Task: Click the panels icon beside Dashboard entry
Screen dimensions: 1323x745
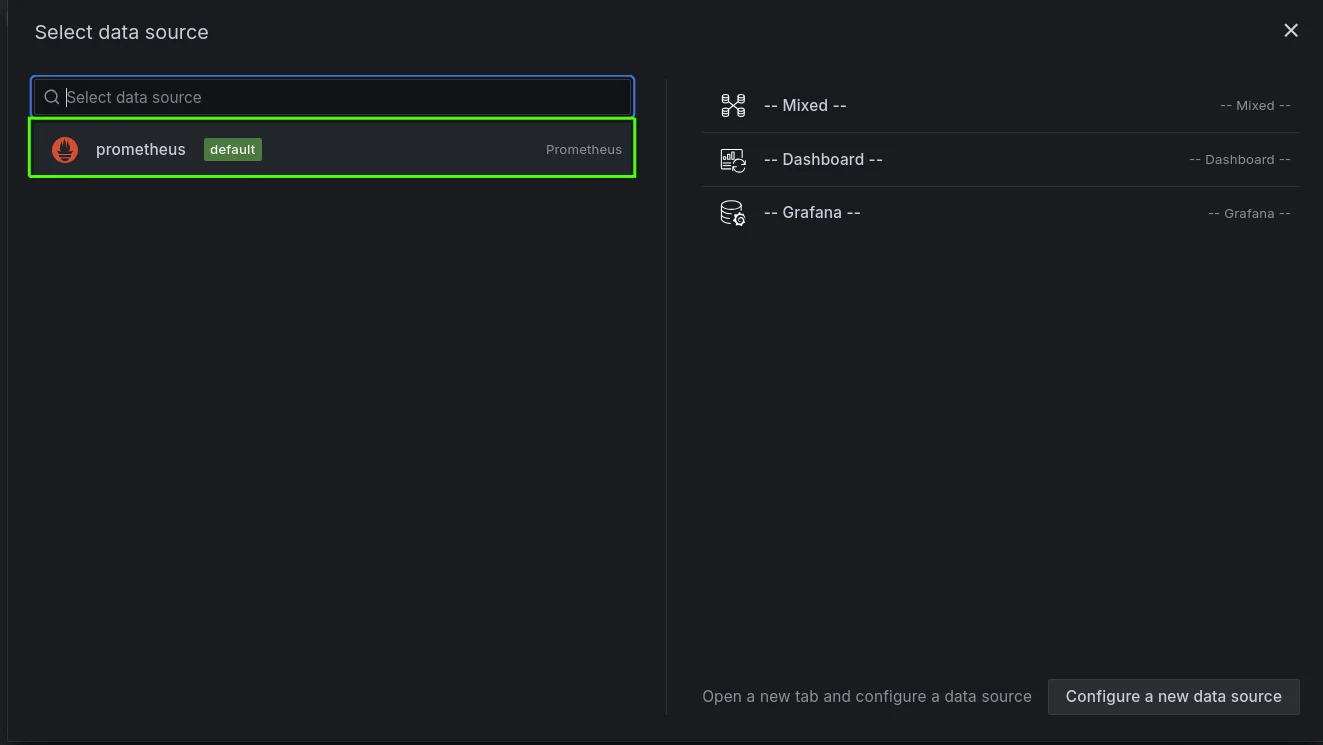Action: pos(733,159)
